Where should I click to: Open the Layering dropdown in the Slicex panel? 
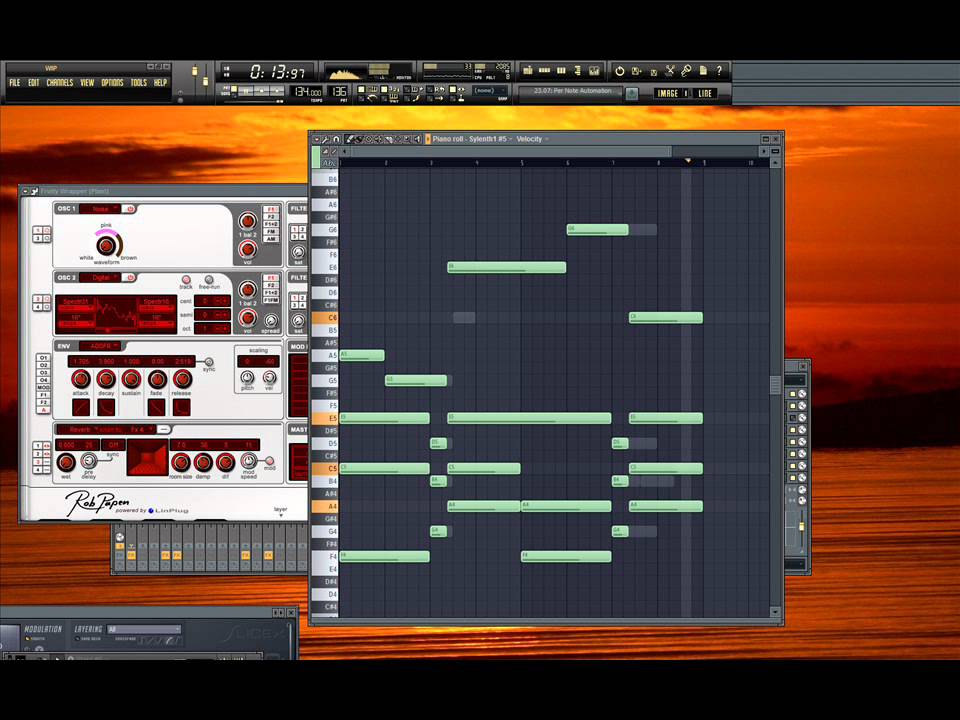[x=144, y=629]
